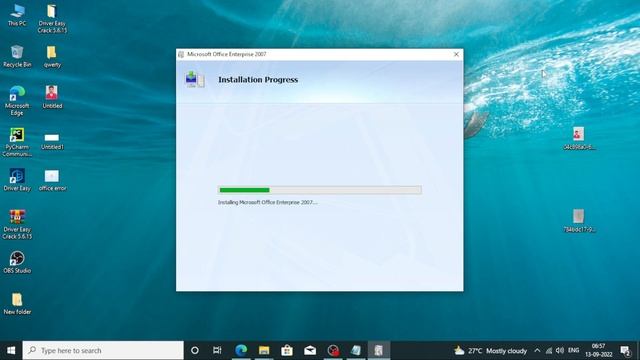The image size is (640, 360).
Task: Select the OBS Studio desktop shortcut
Action: point(17,262)
